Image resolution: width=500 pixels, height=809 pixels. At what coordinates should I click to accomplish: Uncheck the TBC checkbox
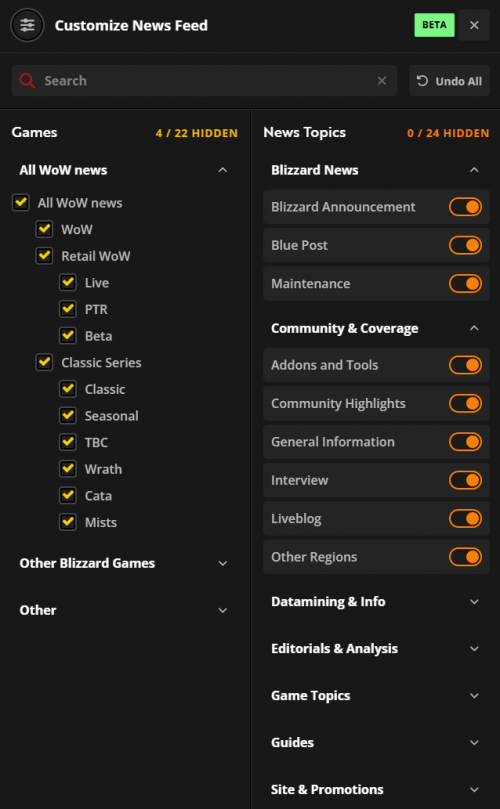point(68,442)
